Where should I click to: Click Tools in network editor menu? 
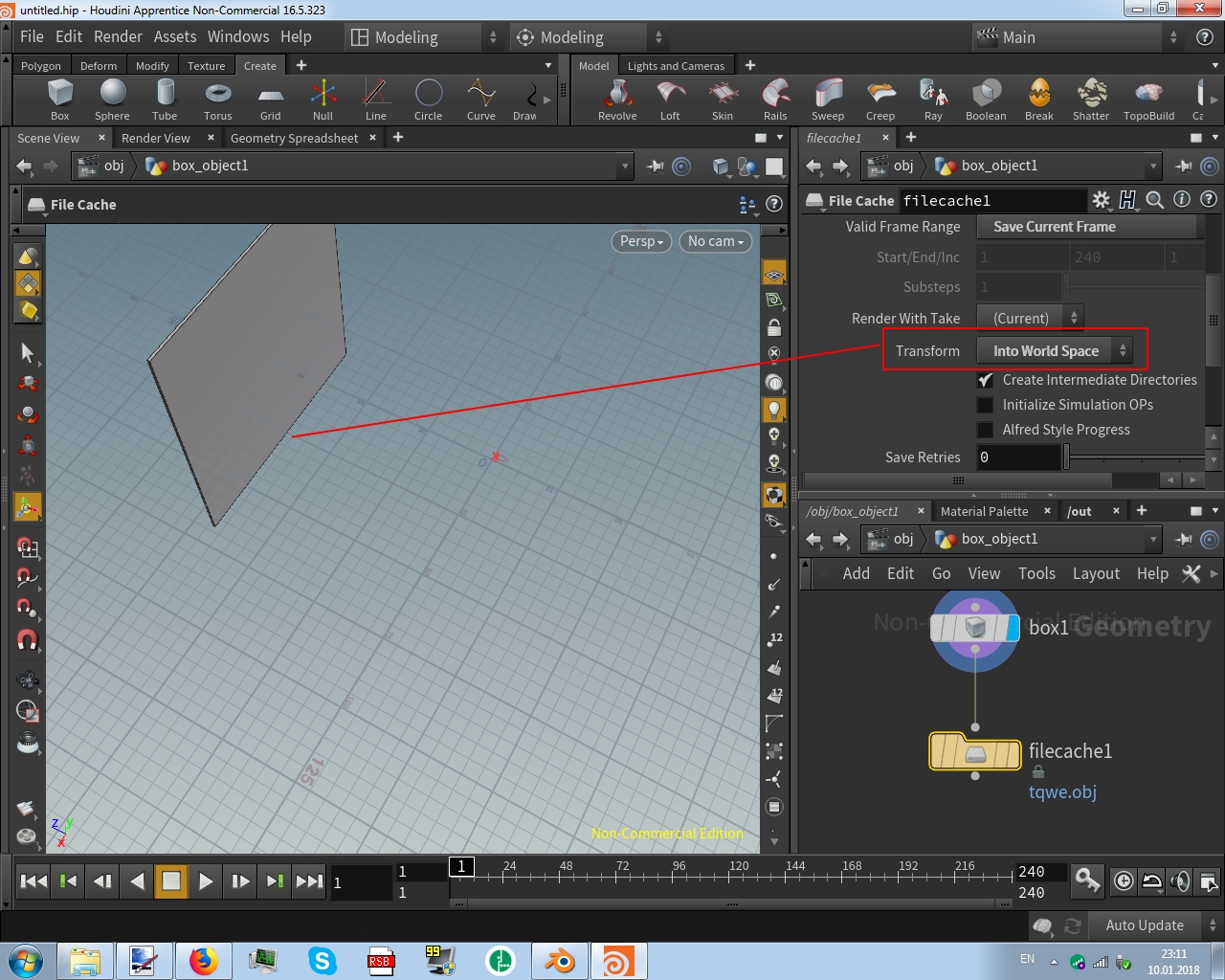[1036, 573]
